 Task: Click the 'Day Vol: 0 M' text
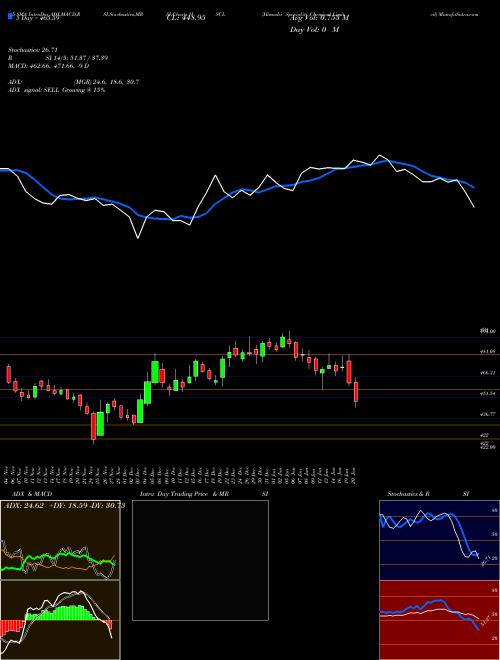[314, 30]
